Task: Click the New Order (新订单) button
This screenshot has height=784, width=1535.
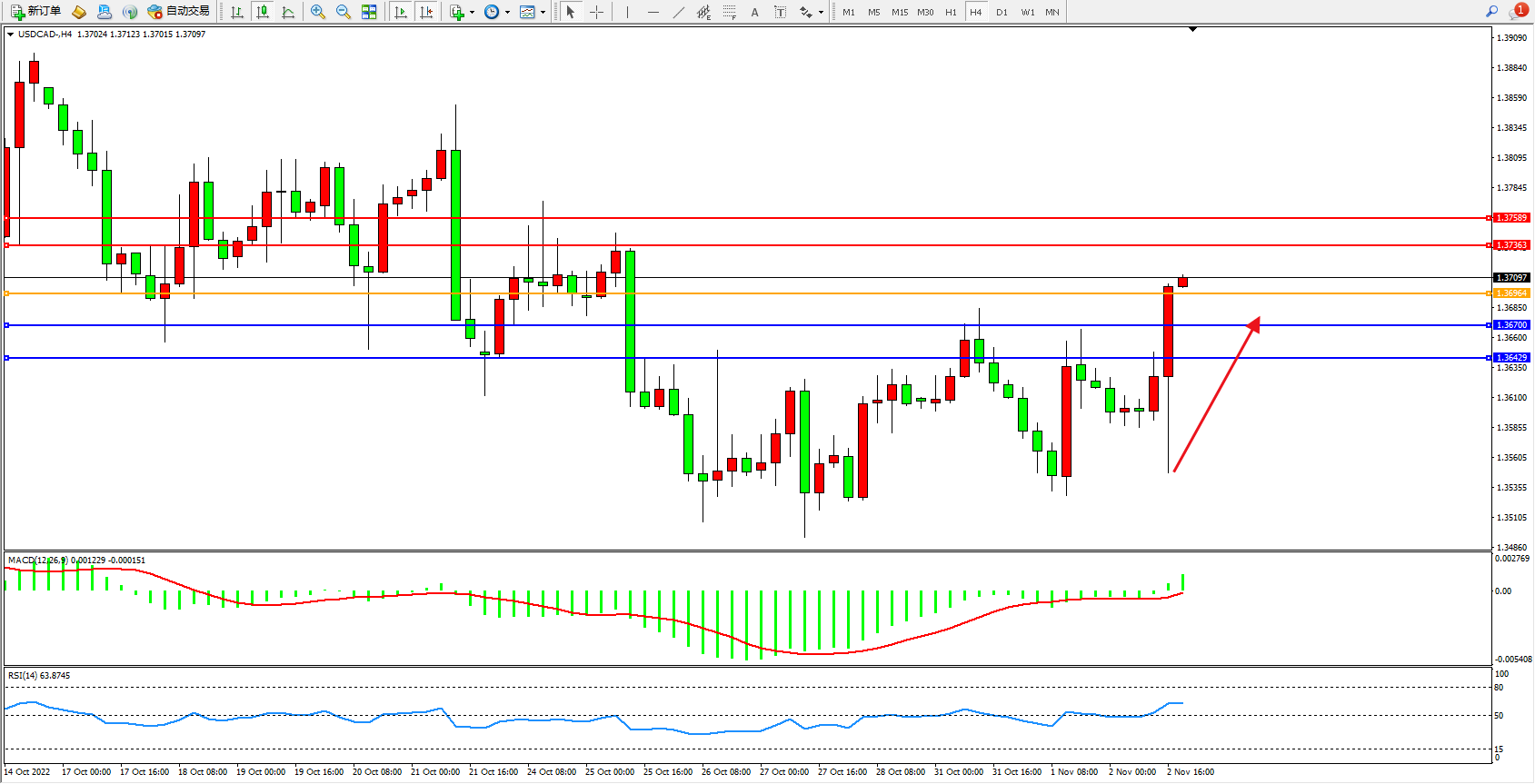Action: click(36, 12)
